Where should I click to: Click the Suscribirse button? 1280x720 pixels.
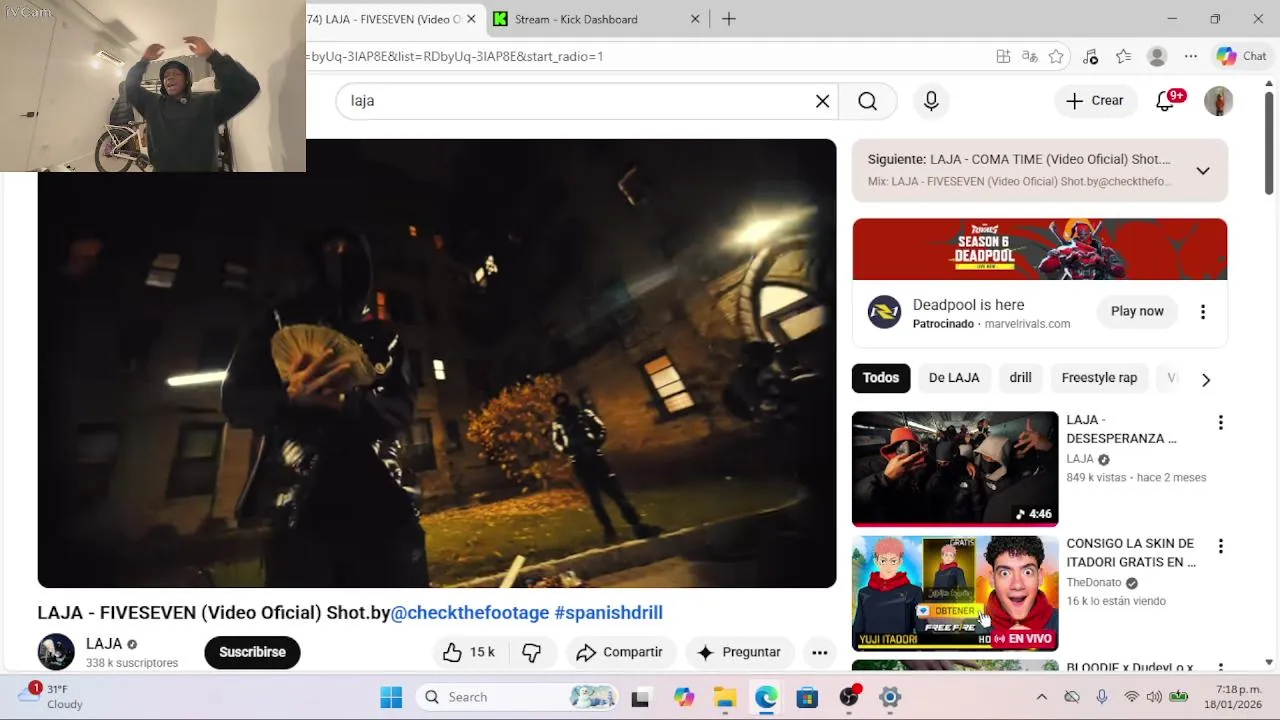pos(252,652)
